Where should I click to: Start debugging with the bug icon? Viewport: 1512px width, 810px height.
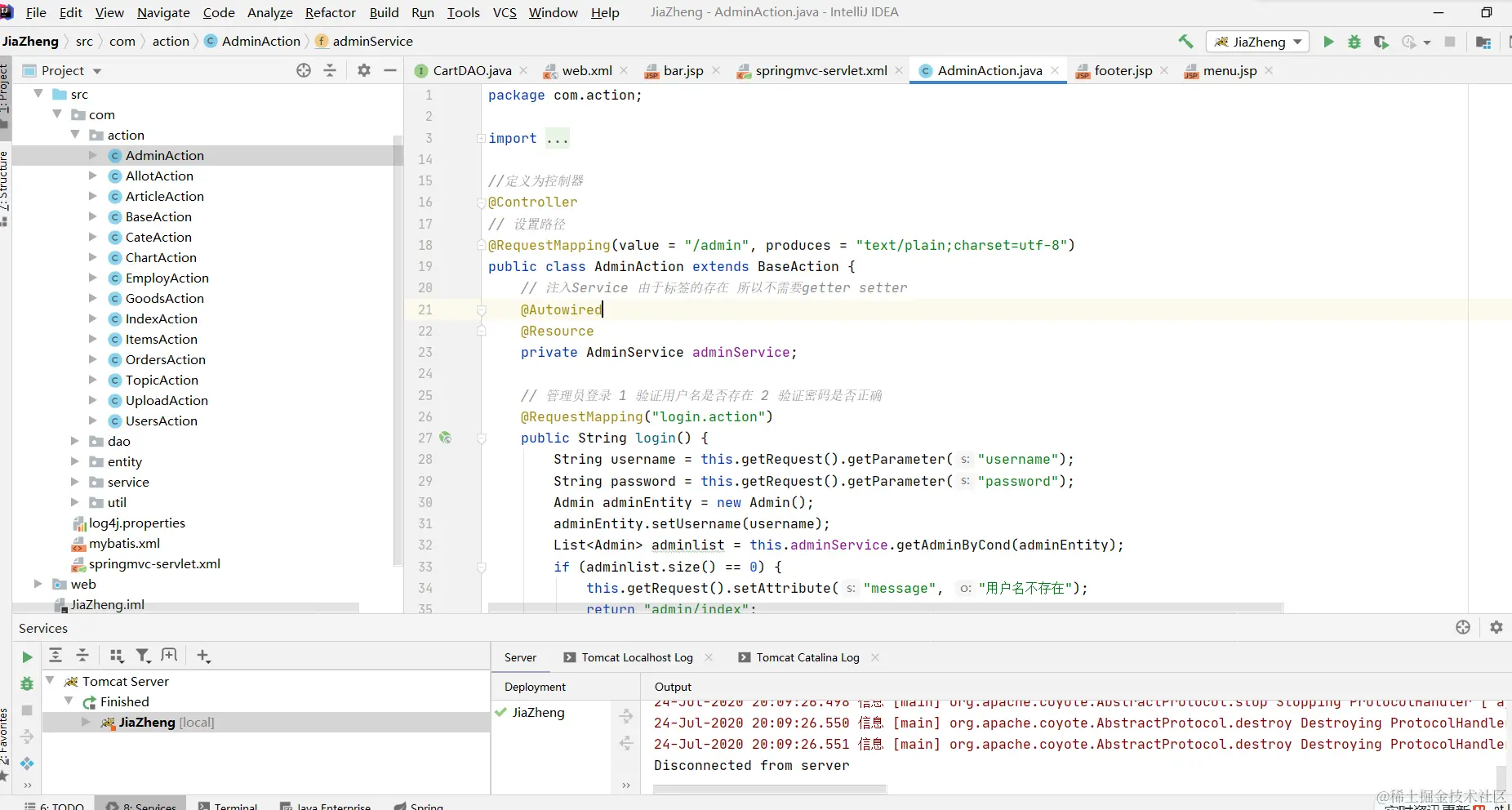click(1354, 42)
